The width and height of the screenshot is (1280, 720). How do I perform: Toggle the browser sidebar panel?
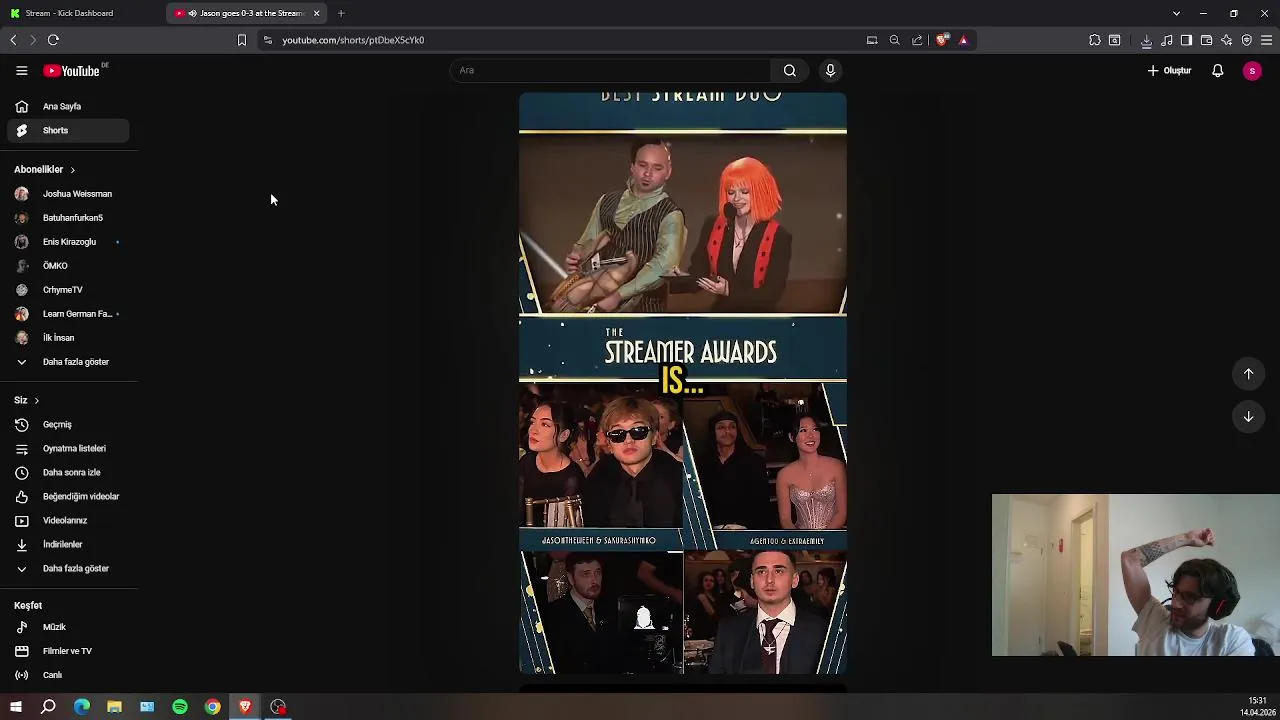pyautogui.click(x=1186, y=40)
